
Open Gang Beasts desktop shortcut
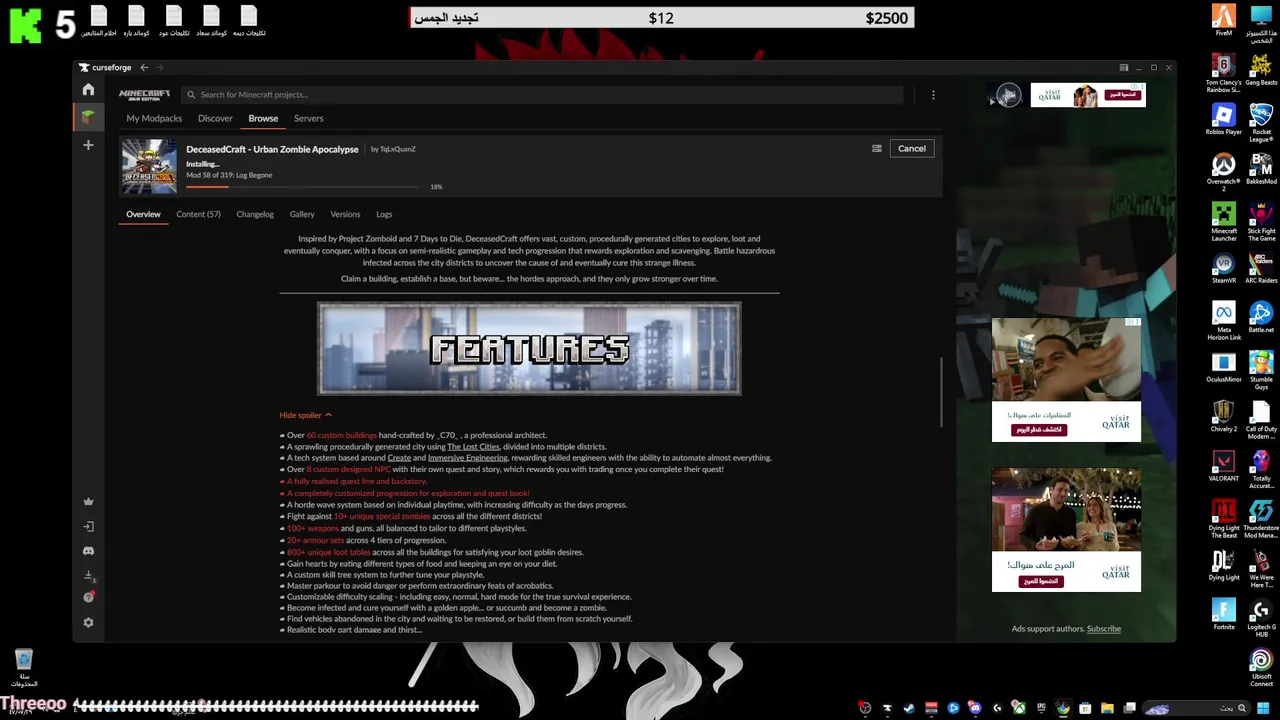1261,70
